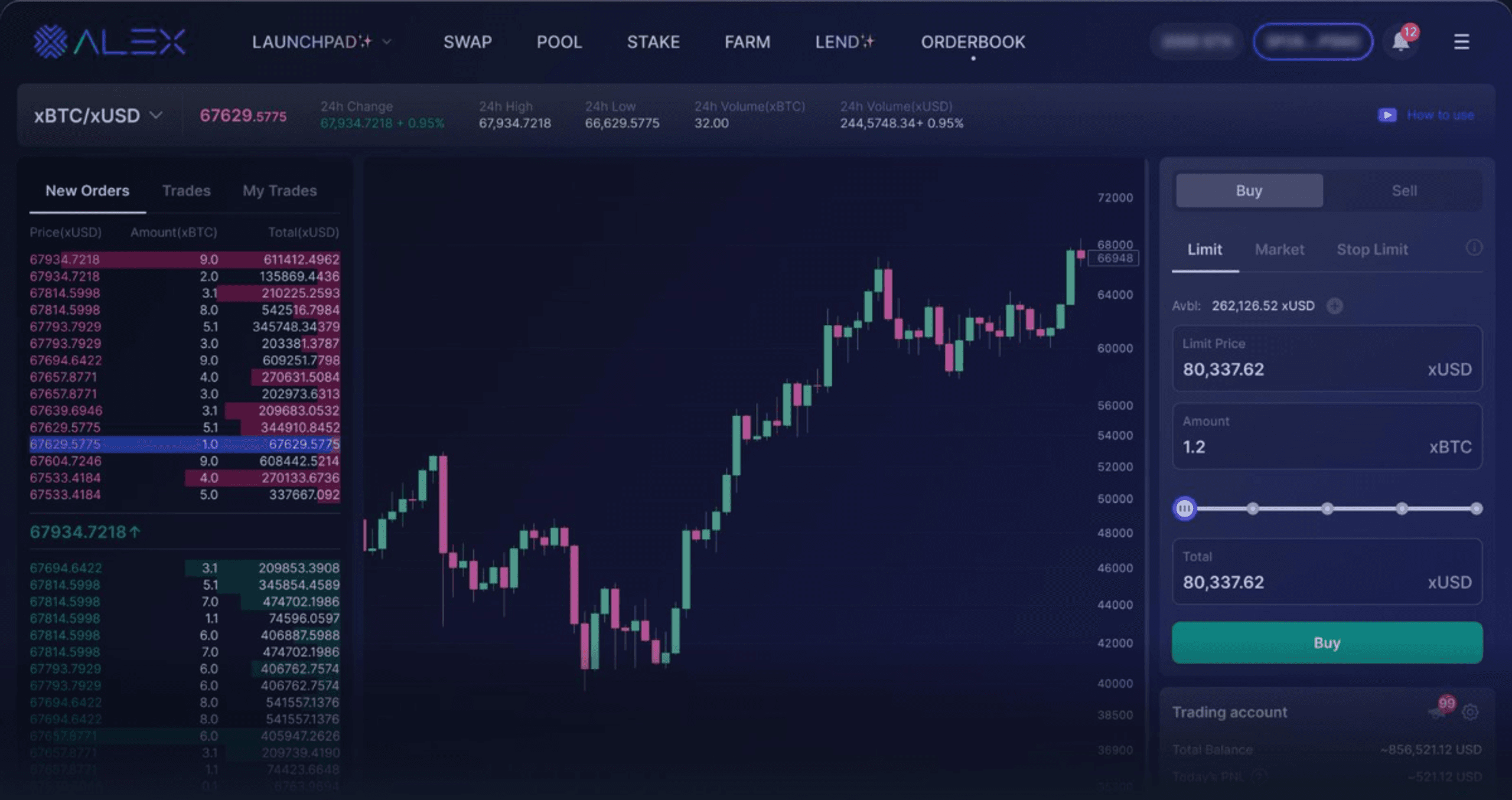
Task: Click sell order total 135869.4436
Action: coord(299,276)
